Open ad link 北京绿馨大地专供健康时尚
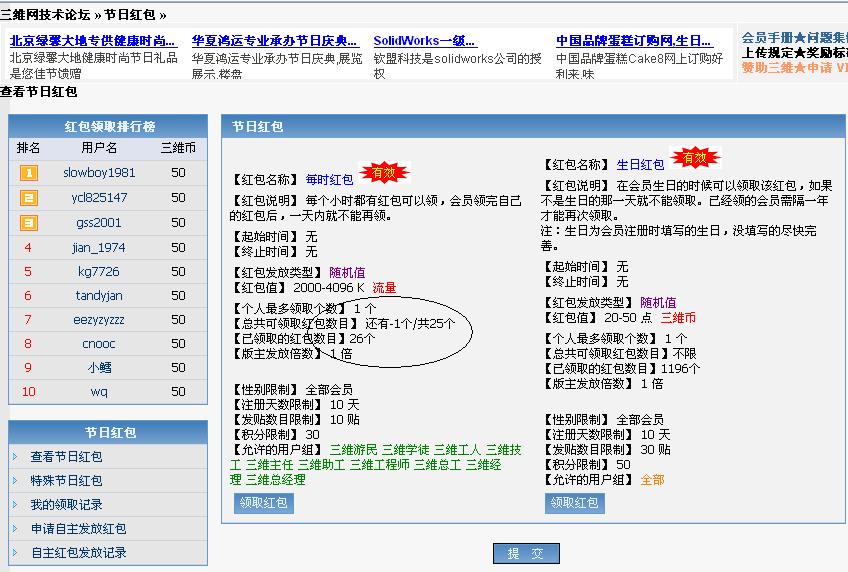848x572 pixels. (93, 41)
